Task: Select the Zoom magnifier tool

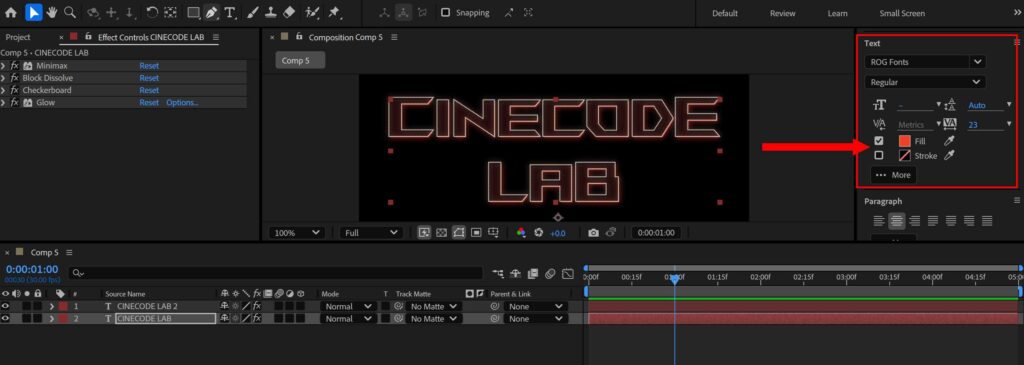Action: (69, 12)
